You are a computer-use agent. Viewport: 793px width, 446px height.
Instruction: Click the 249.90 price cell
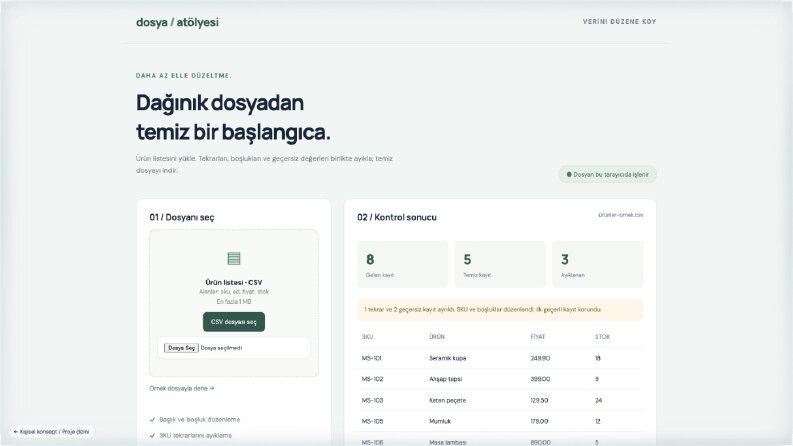click(540, 358)
